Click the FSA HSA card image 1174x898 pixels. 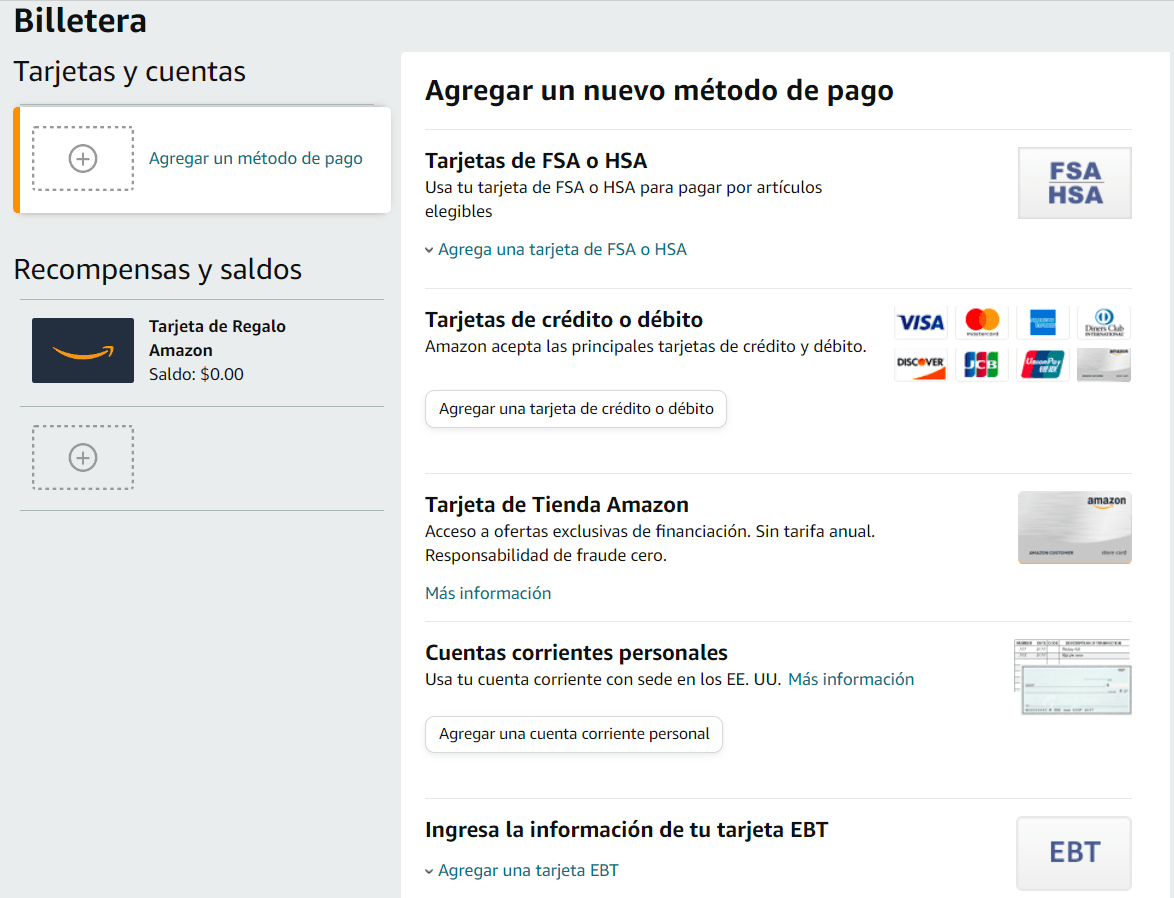[x=1074, y=183]
